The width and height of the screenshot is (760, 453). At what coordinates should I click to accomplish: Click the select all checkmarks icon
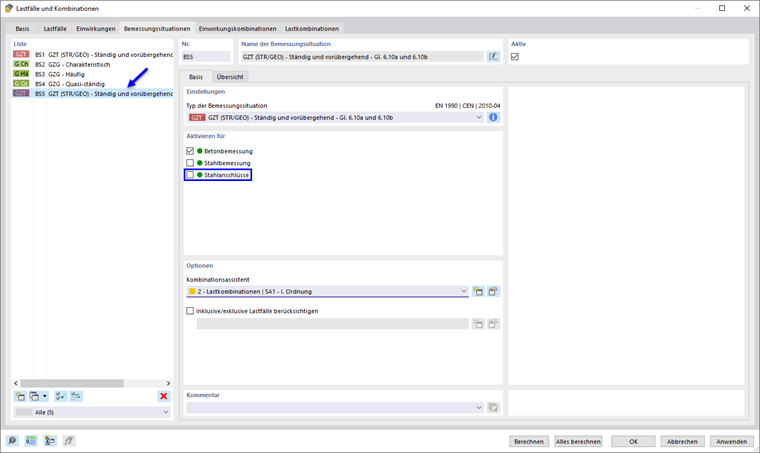tap(60, 396)
